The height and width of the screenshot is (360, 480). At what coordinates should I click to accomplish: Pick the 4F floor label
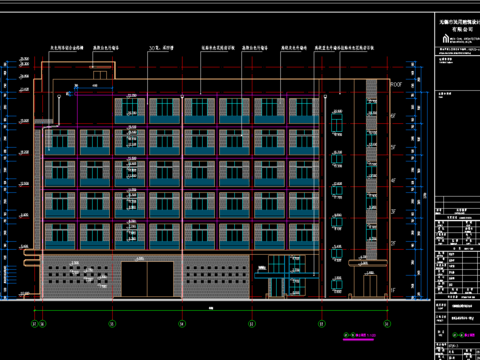tap(393, 180)
